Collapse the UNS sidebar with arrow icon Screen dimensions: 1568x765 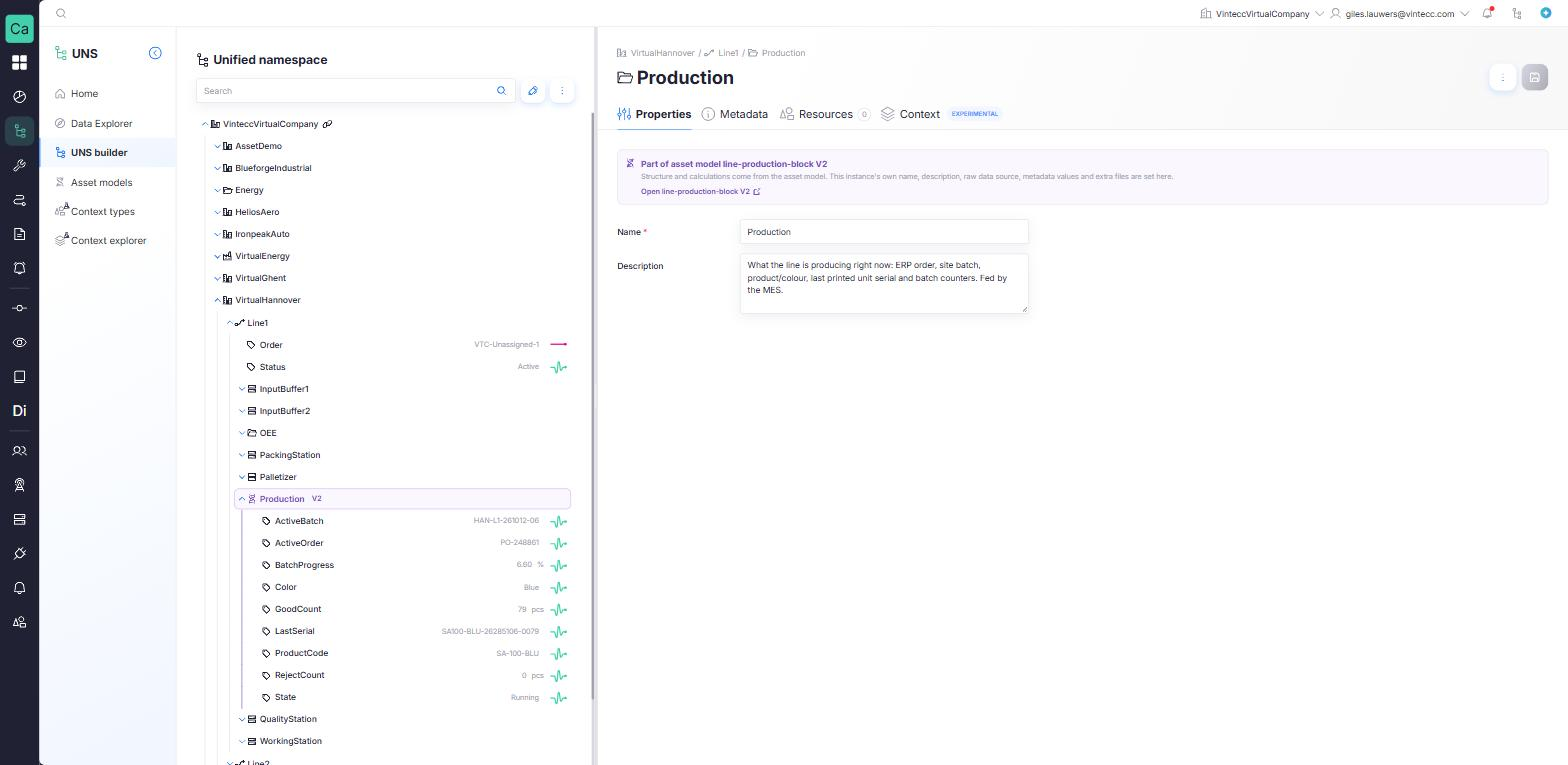point(155,53)
